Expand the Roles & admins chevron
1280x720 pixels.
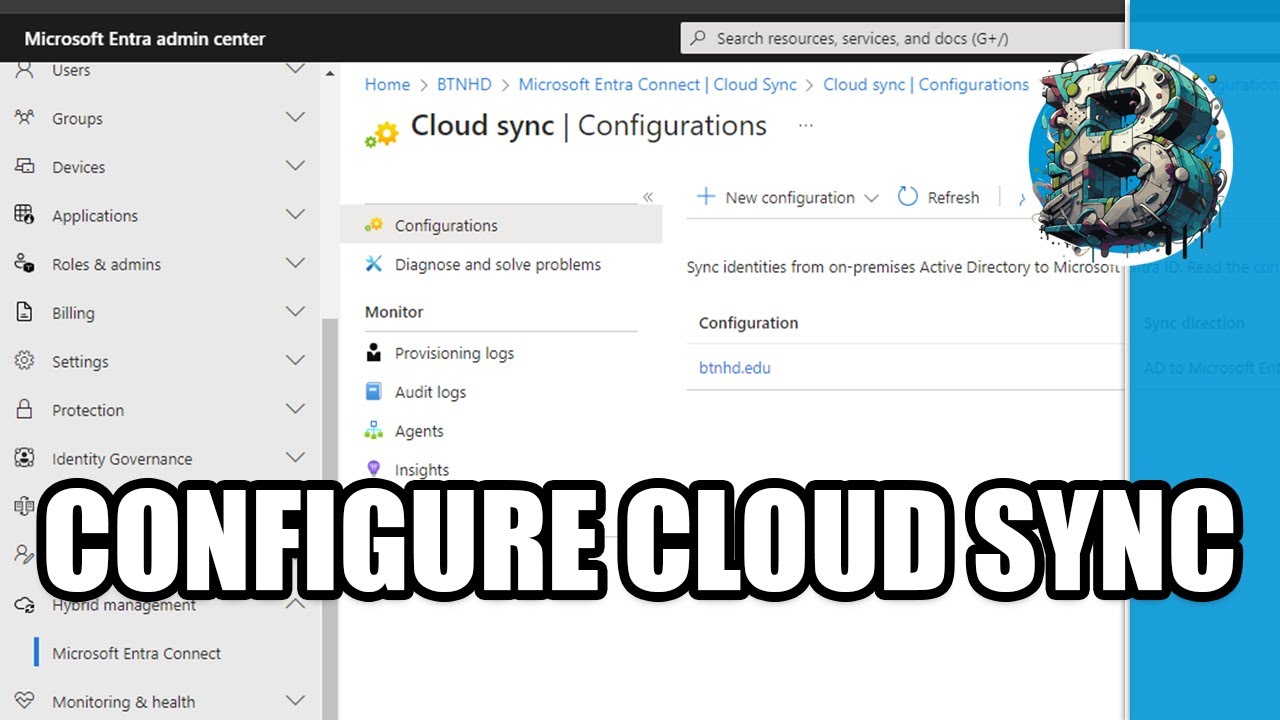[x=295, y=263]
